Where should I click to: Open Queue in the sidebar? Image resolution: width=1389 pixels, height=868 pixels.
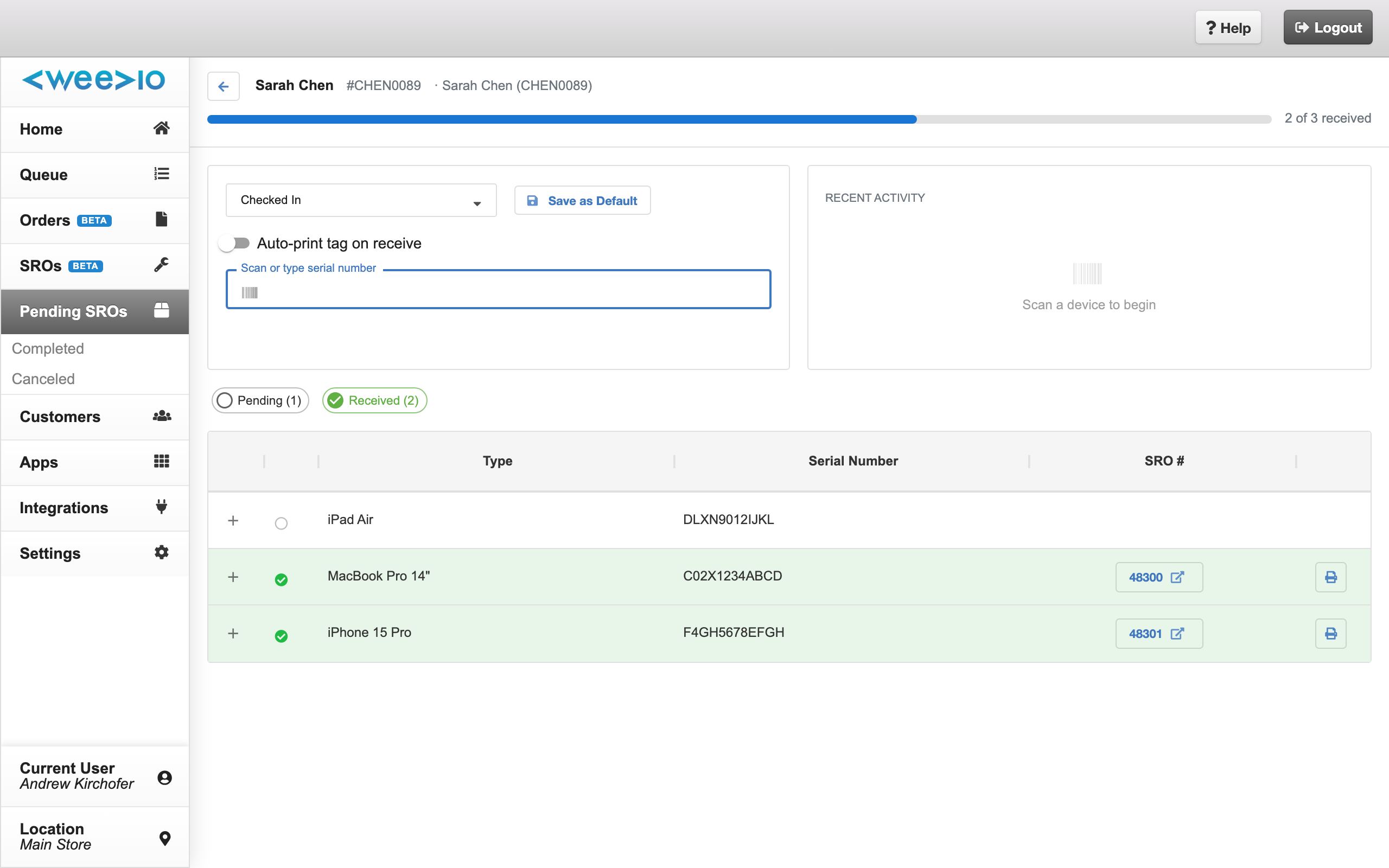click(x=95, y=175)
